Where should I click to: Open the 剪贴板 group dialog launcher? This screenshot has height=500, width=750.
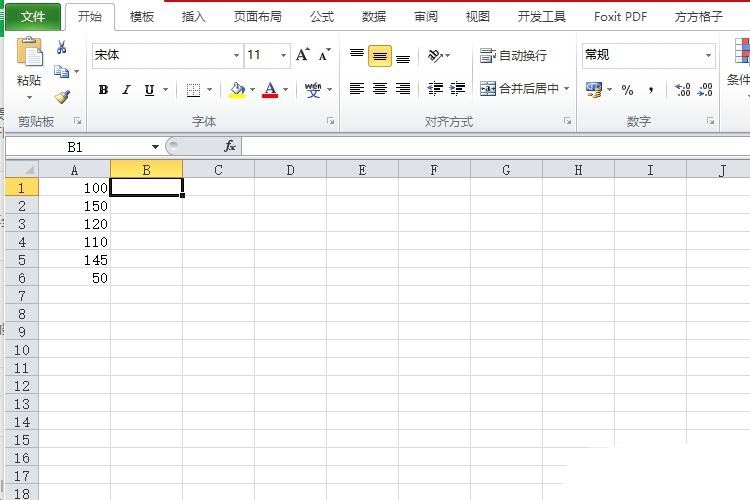coord(77,121)
